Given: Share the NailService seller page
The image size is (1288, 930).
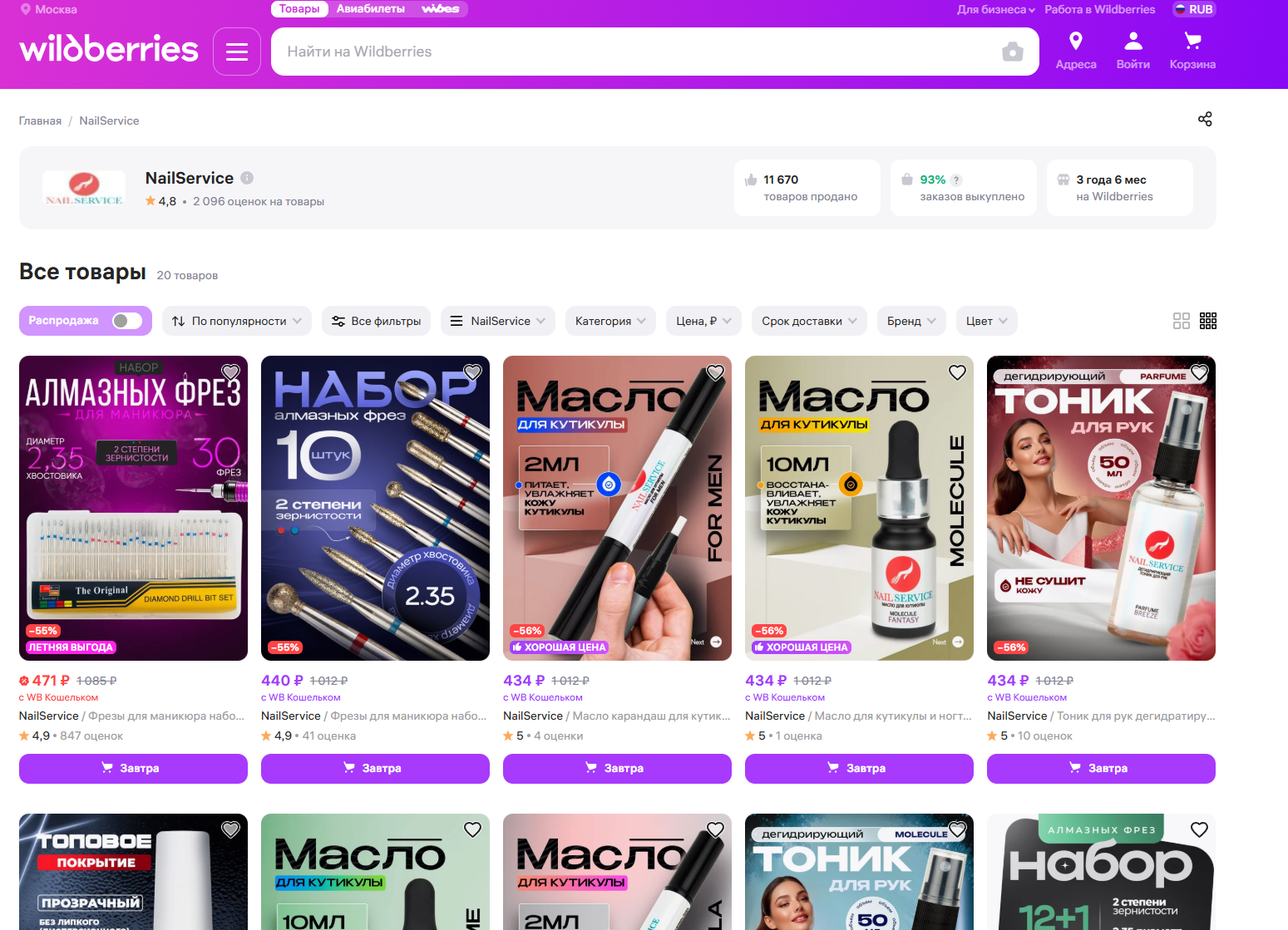Looking at the screenshot, I should (1205, 119).
